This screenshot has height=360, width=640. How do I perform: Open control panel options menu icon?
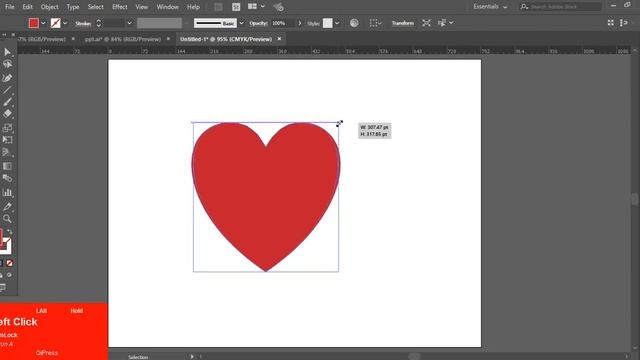coord(624,23)
